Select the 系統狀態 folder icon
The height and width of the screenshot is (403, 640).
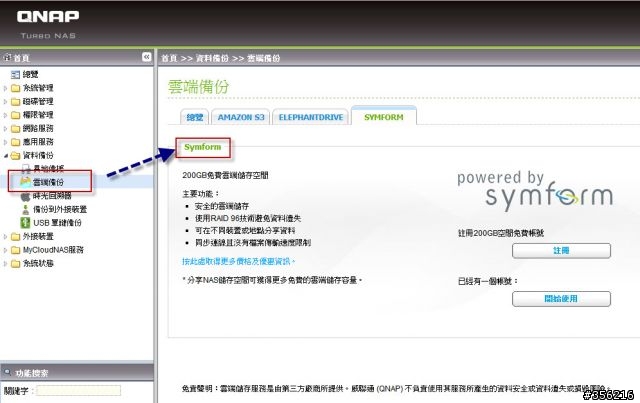click(16, 263)
